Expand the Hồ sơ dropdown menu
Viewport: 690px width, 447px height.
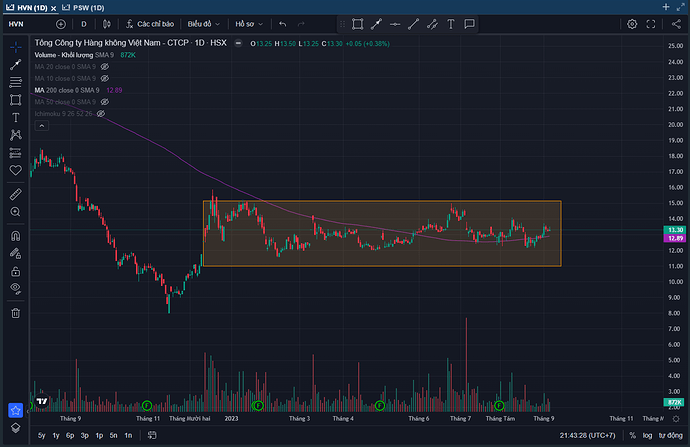click(x=249, y=24)
